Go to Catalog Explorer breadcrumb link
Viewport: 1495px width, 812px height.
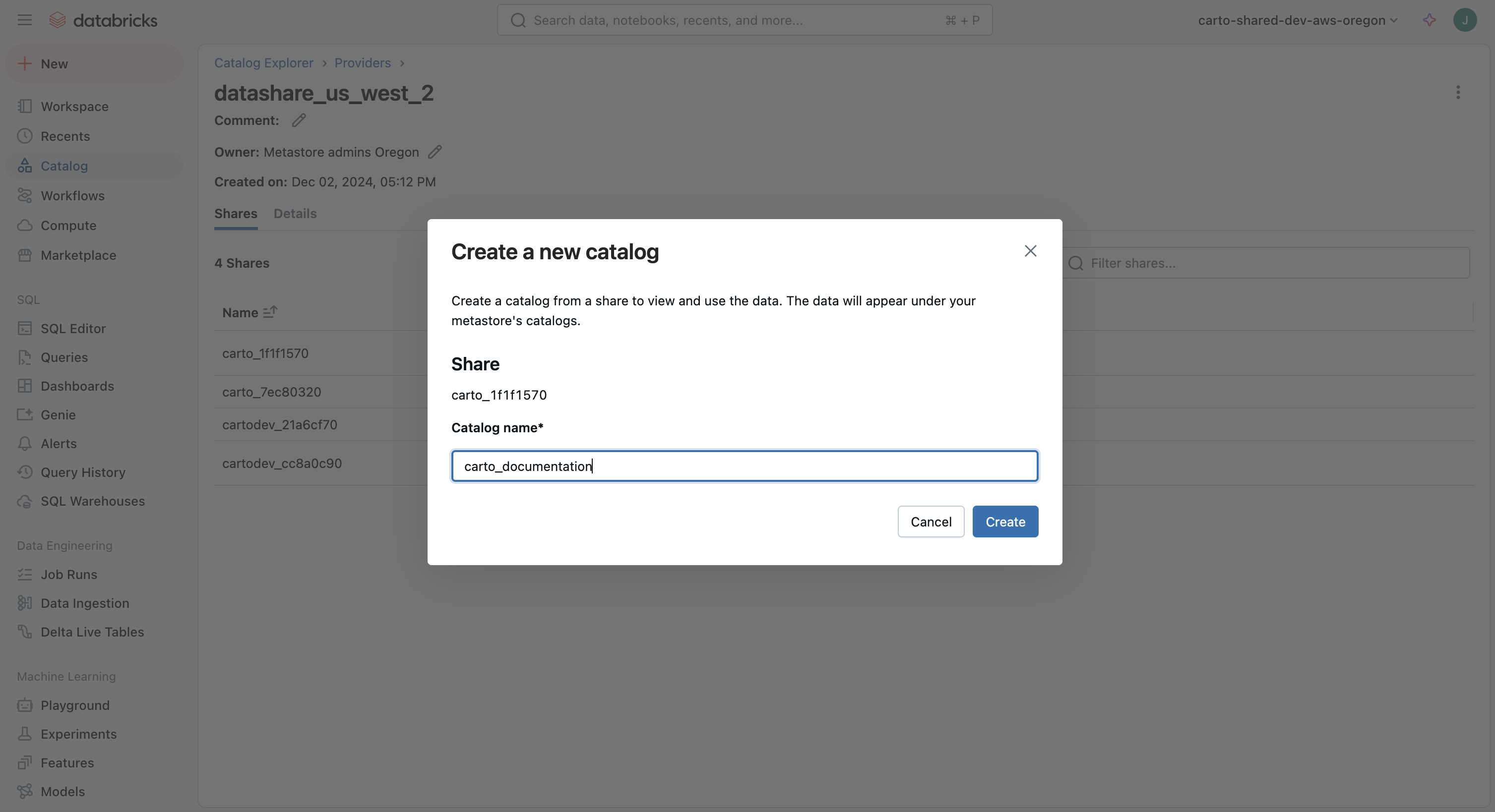point(263,62)
